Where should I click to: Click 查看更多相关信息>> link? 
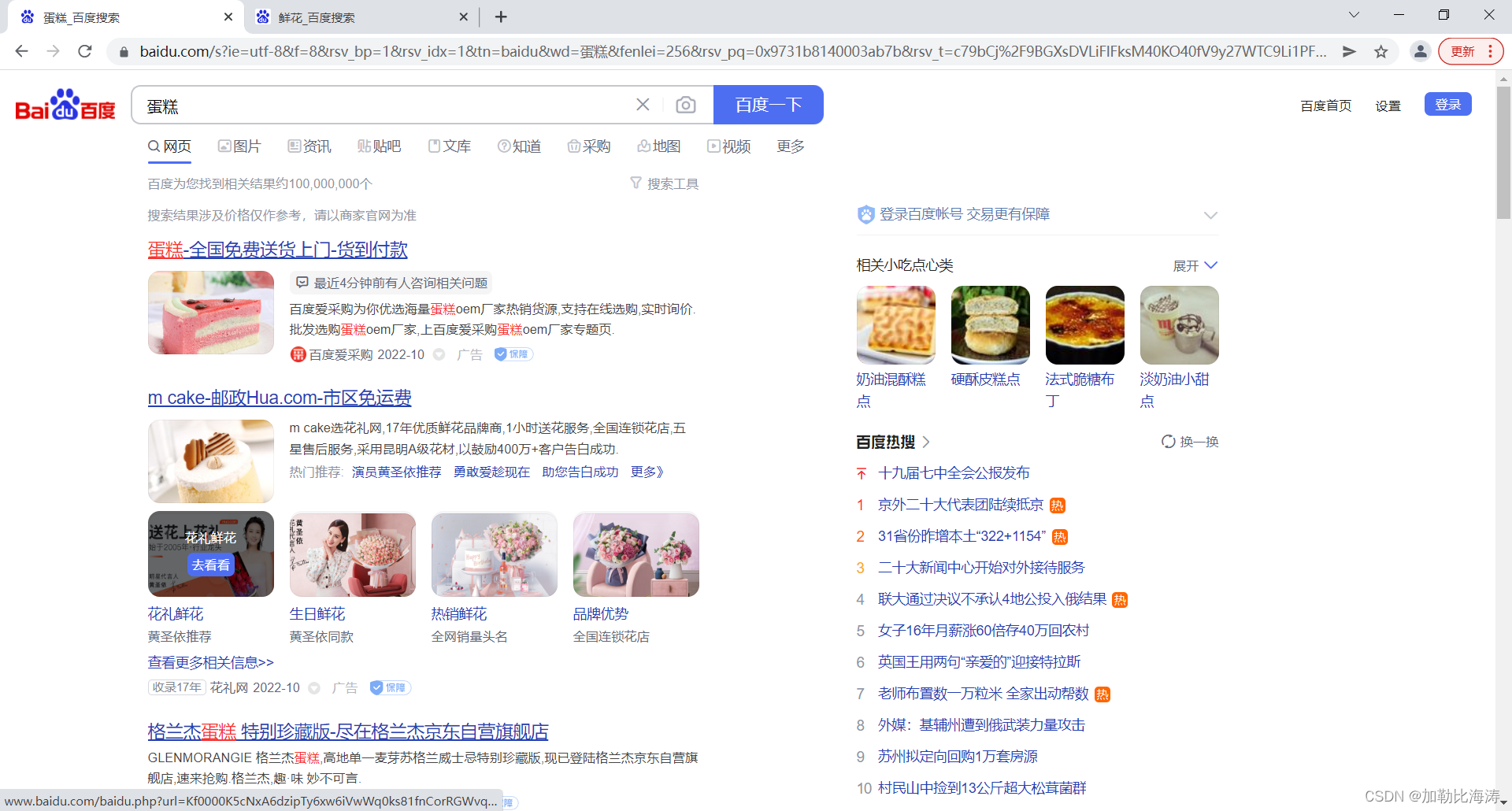pyautogui.click(x=210, y=663)
